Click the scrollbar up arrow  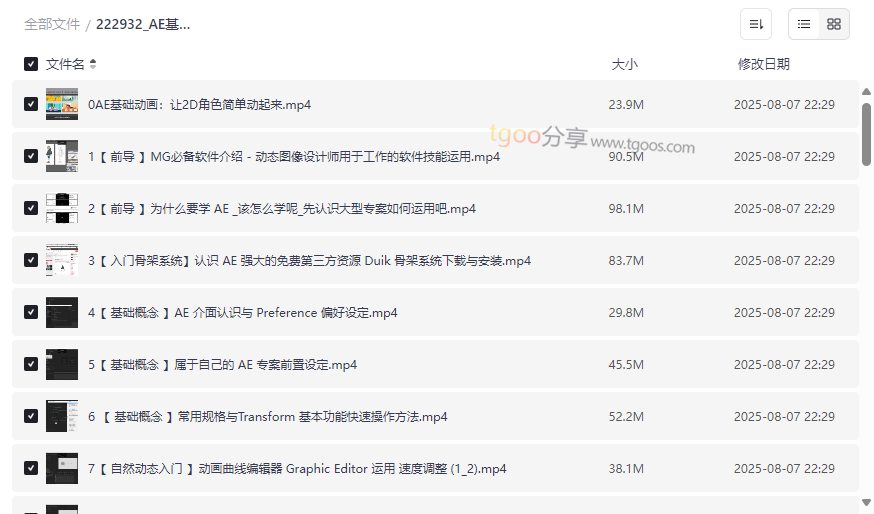pyautogui.click(x=866, y=92)
